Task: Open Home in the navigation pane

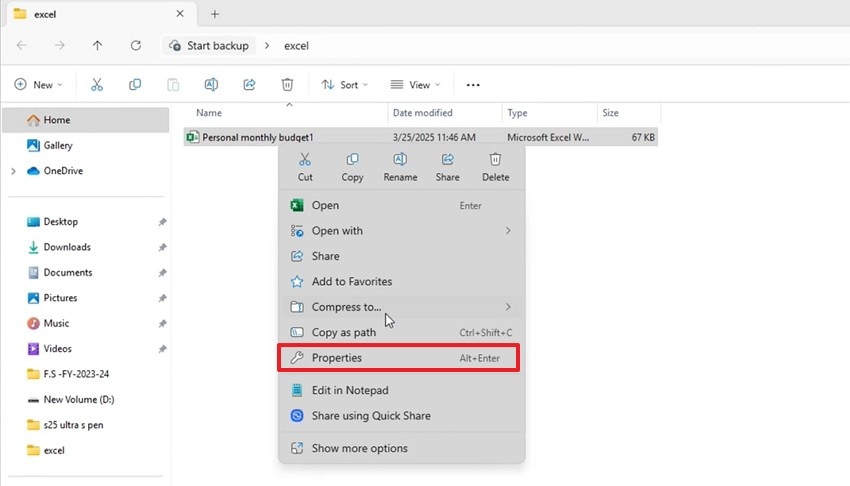Action: 86,120
